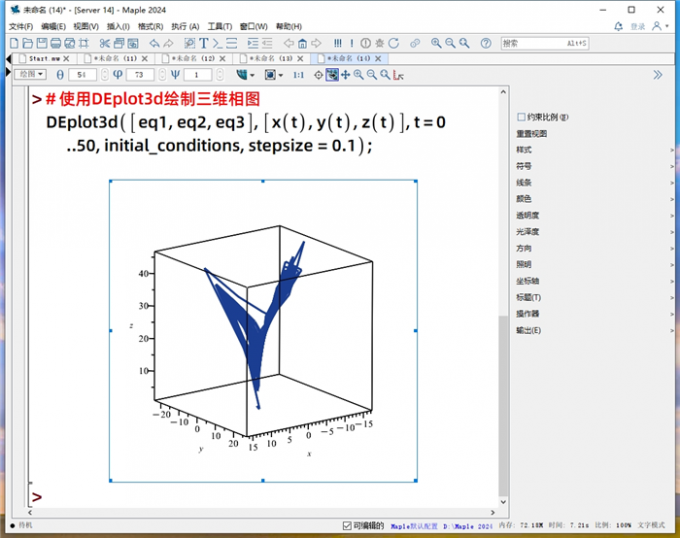
Task: Click the 1:1 scale plot button
Action: point(298,75)
